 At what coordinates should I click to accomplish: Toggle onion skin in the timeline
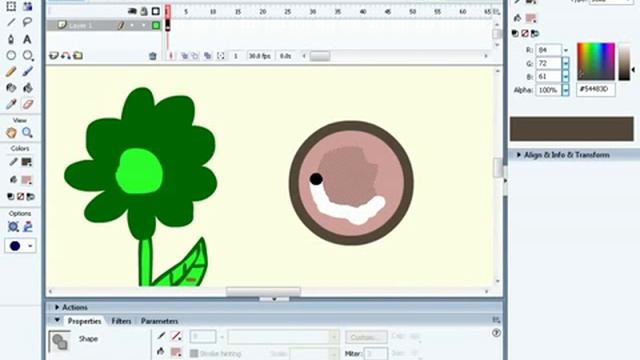click(184, 56)
